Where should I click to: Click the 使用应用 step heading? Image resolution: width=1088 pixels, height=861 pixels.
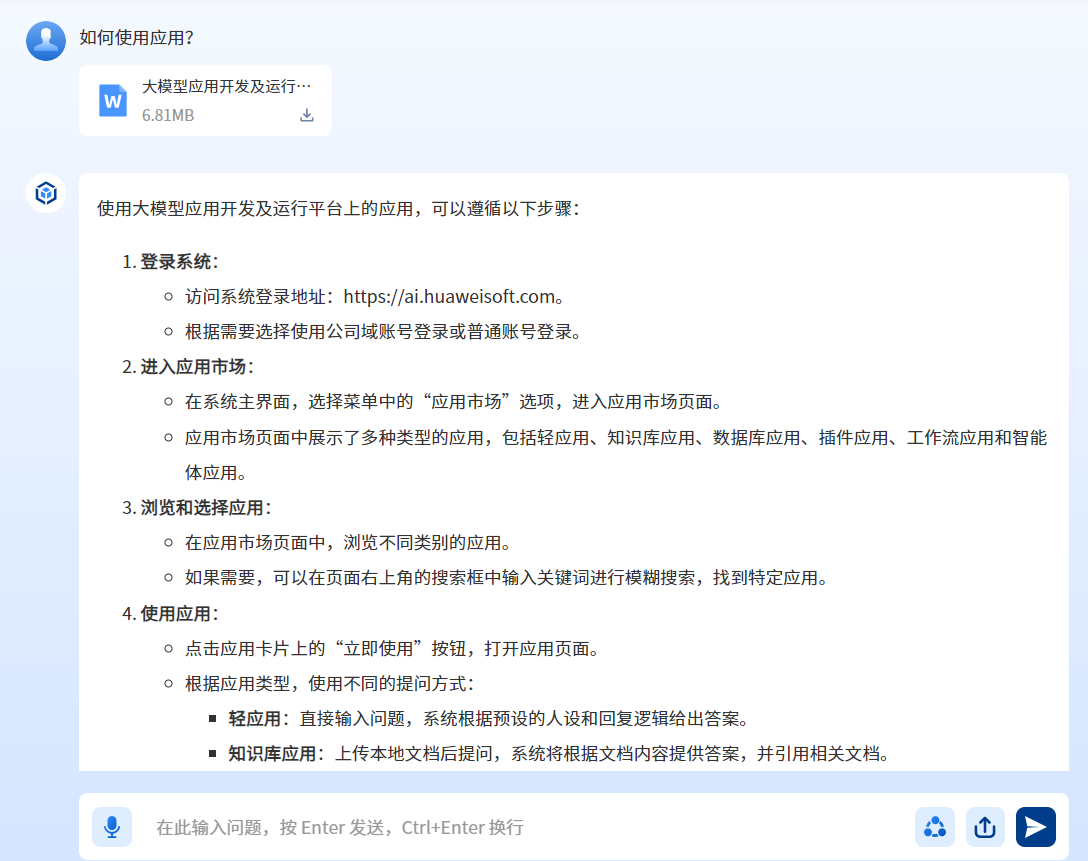pos(176,613)
